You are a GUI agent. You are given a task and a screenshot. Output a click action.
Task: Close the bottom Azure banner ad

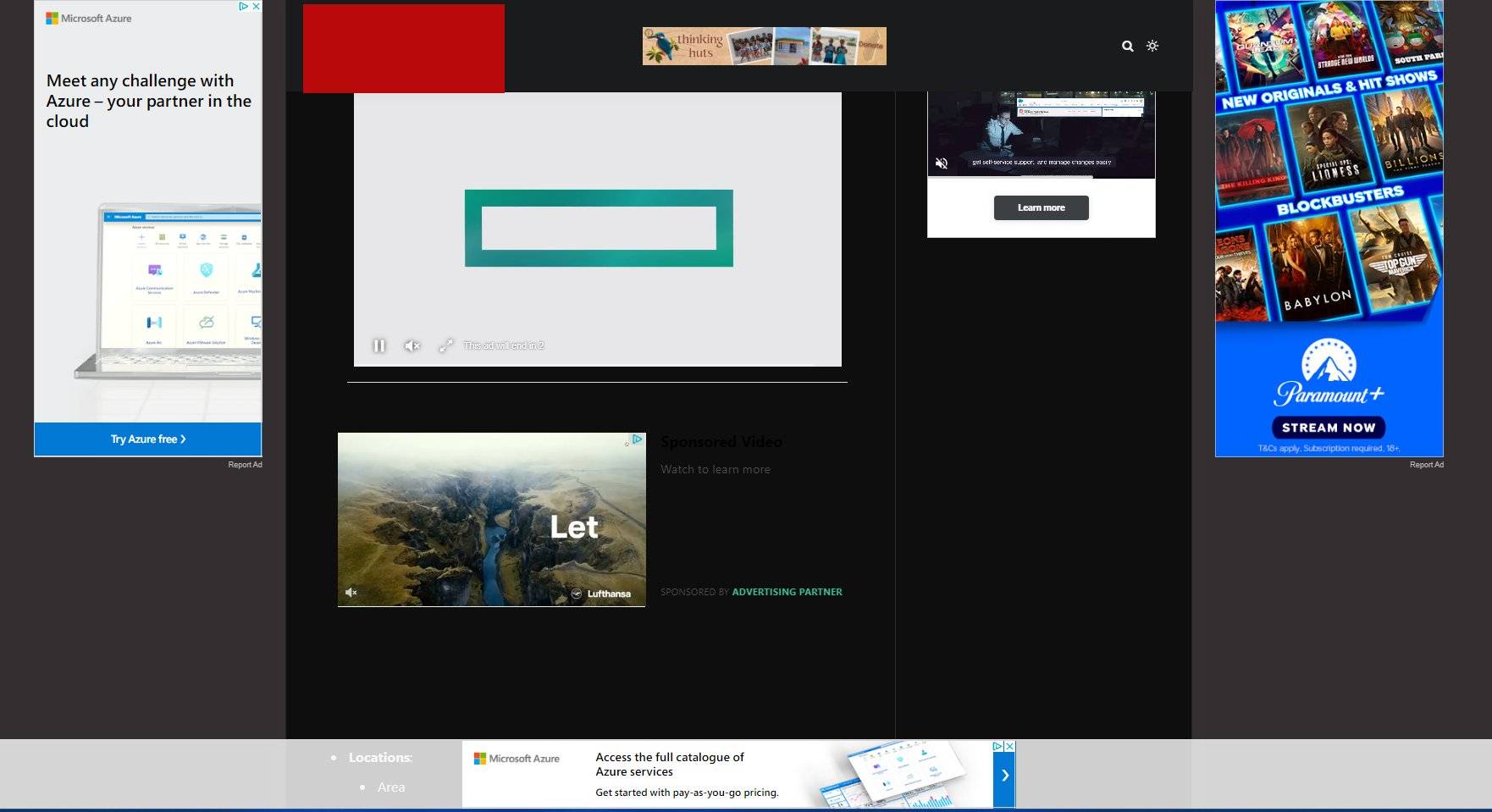click(x=1009, y=746)
